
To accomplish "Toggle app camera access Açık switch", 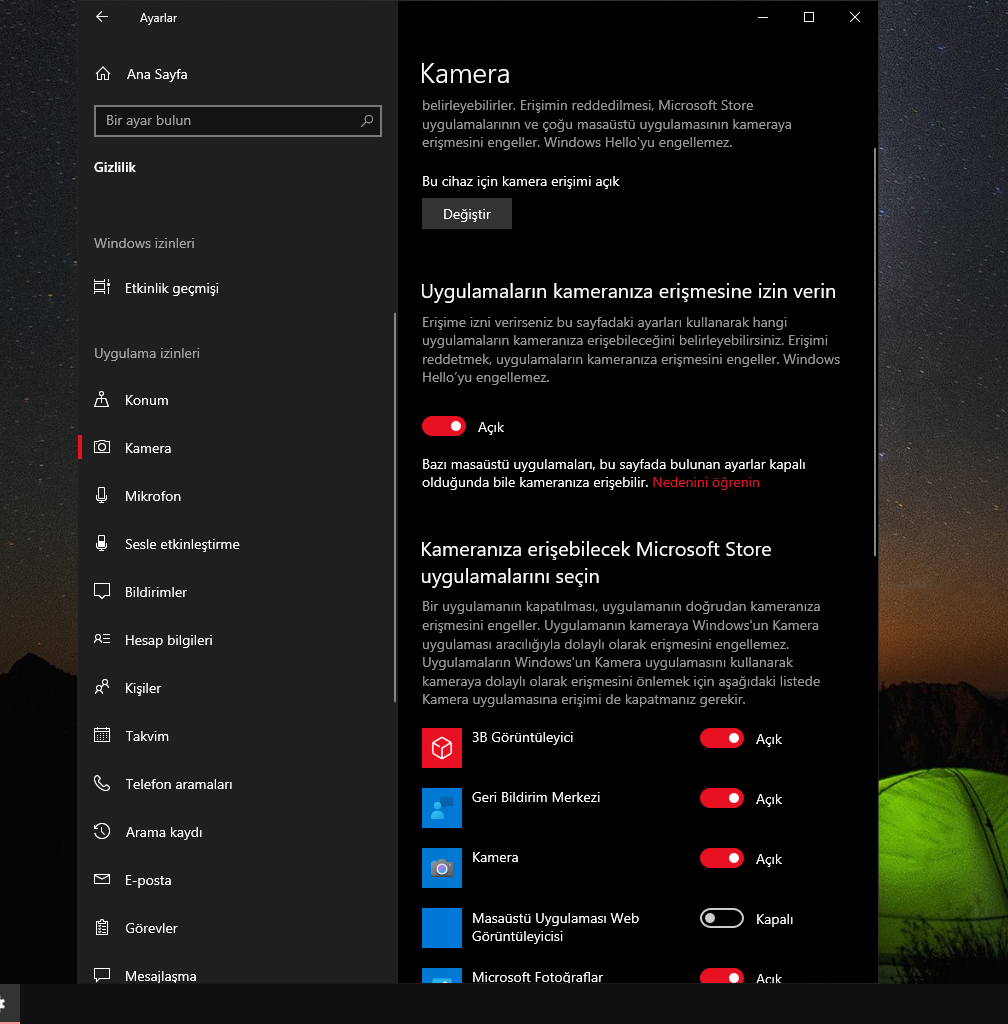I will click(444, 426).
